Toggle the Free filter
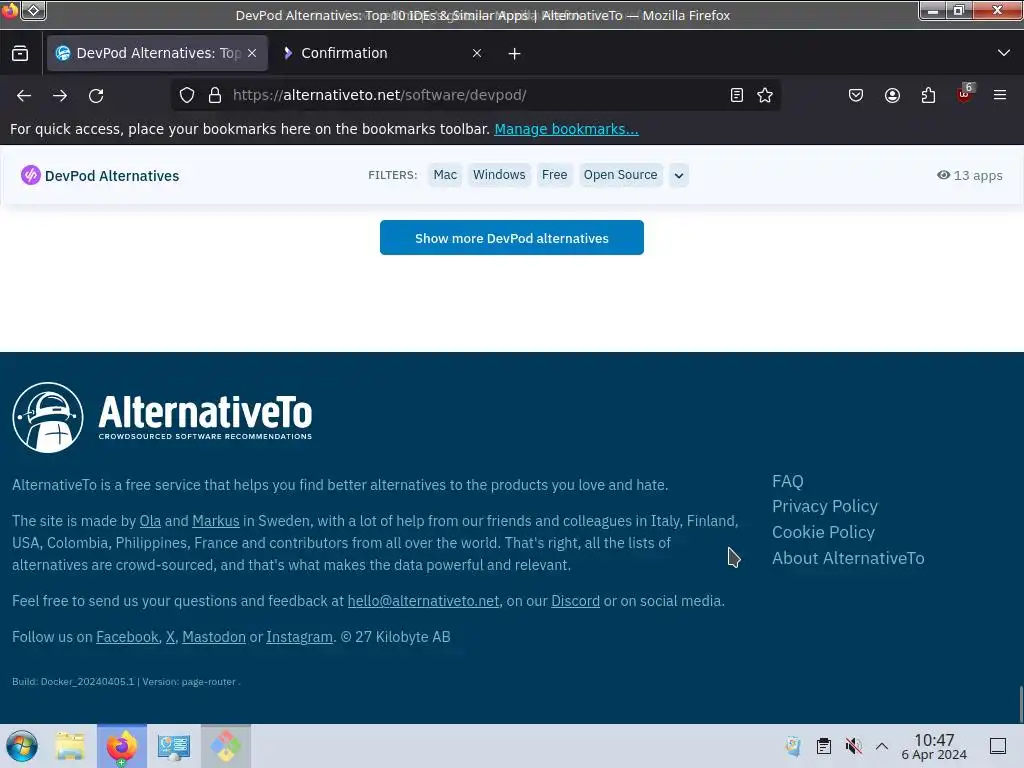The width and height of the screenshot is (1024, 768). tap(554, 175)
